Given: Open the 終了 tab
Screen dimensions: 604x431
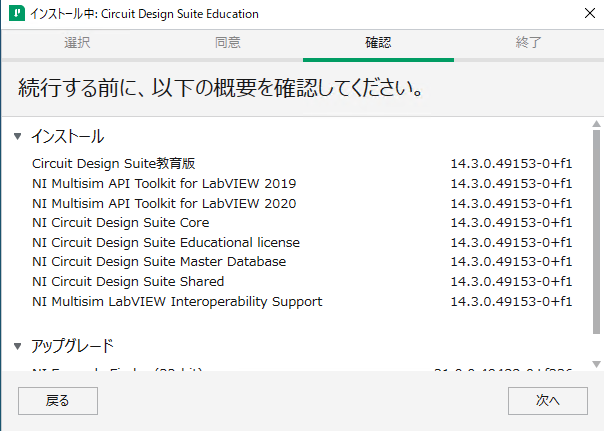Looking at the screenshot, I should (528, 42).
